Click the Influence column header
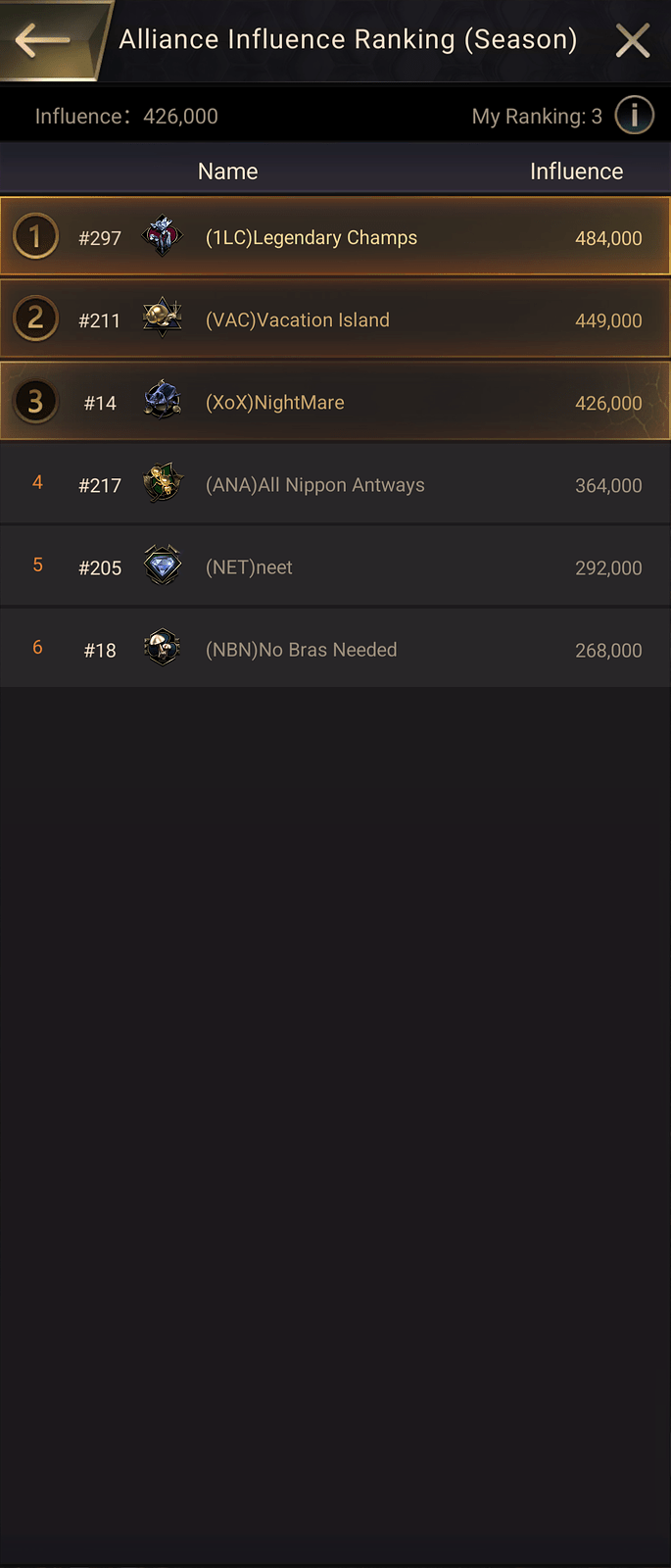This screenshot has width=671, height=1568. point(576,171)
